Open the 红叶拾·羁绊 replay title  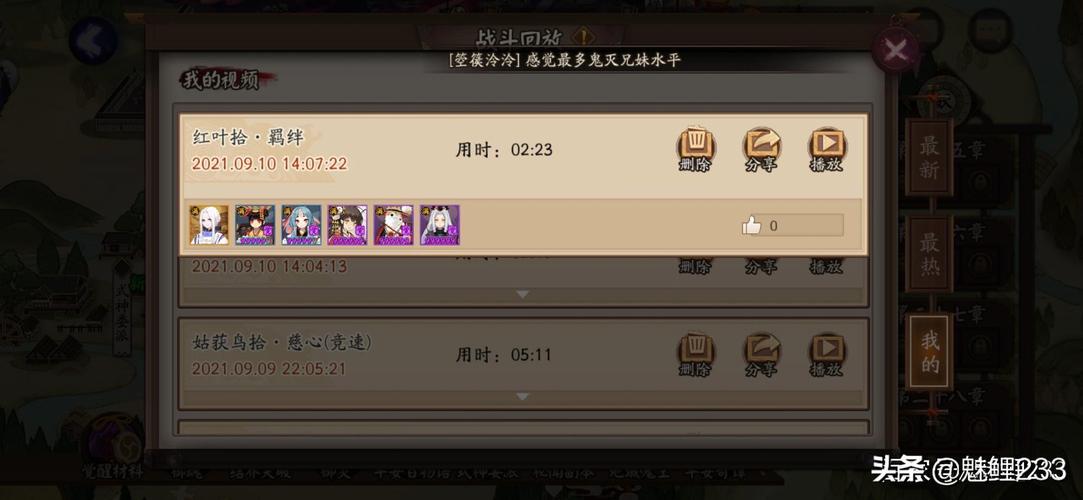[x=248, y=136]
